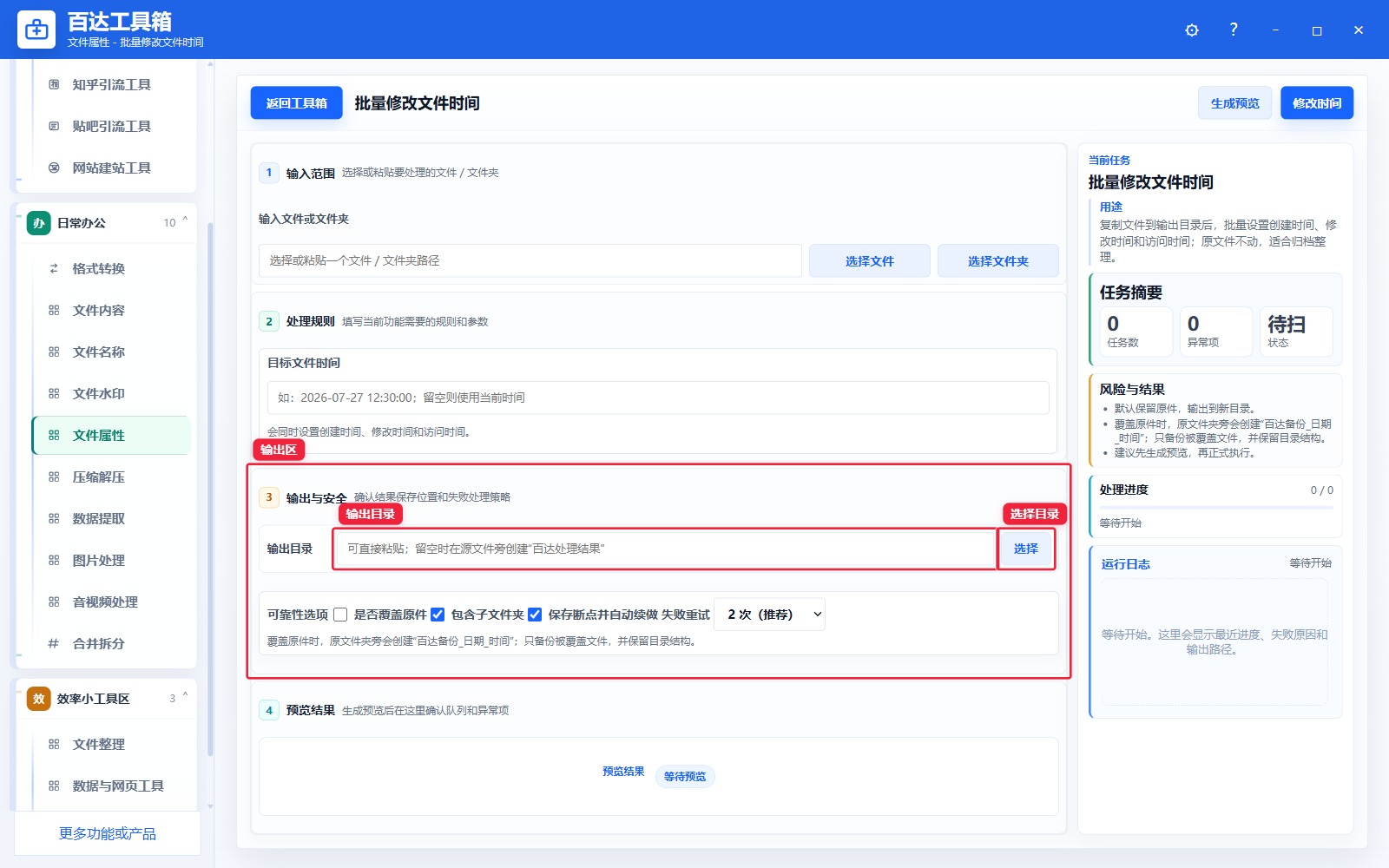The width and height of the screenshot is (1389, 868).
Task: Click the 处理进度 progress bar
Action: pyautogui.click(x=1215, y=507)
